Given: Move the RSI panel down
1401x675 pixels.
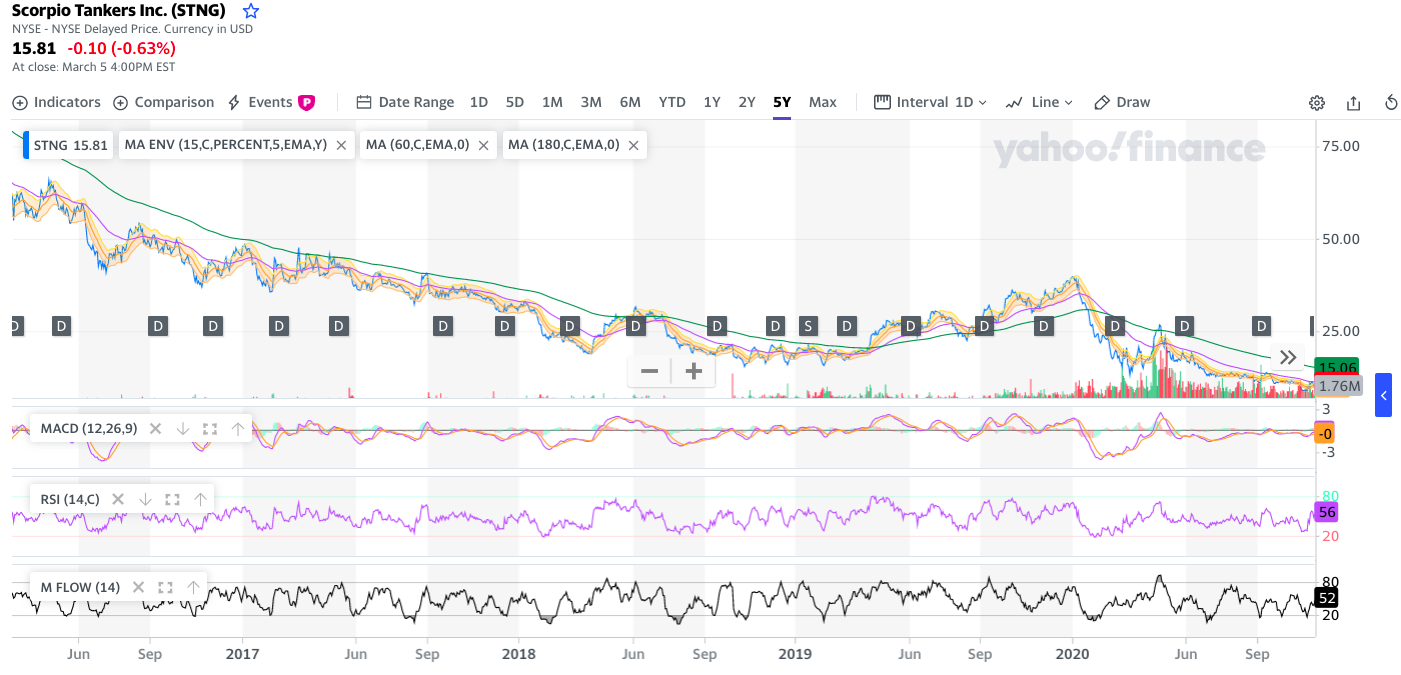Looking at the screenshot, I should point(145,499).
